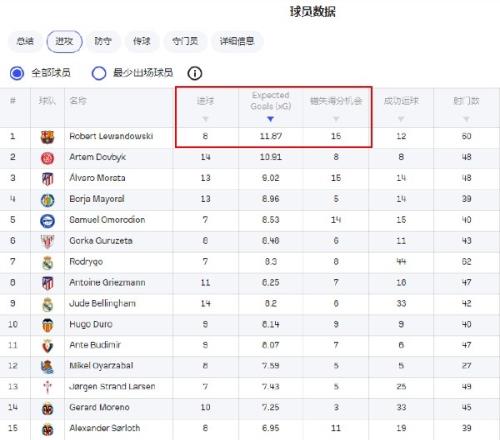Screen dimensions: 500x440
Task: Select the 最少出场球员 radio button
Action: (x=99, y=73)
